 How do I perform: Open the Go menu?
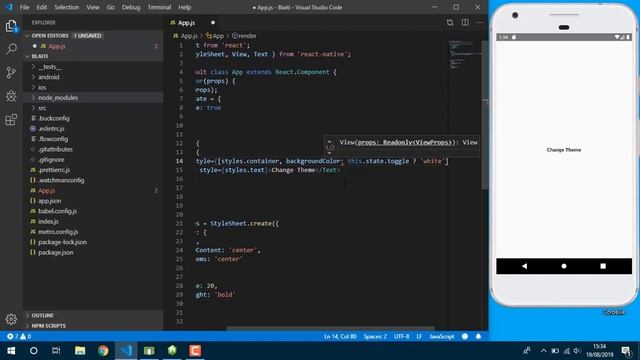click(x=111, y=7)
